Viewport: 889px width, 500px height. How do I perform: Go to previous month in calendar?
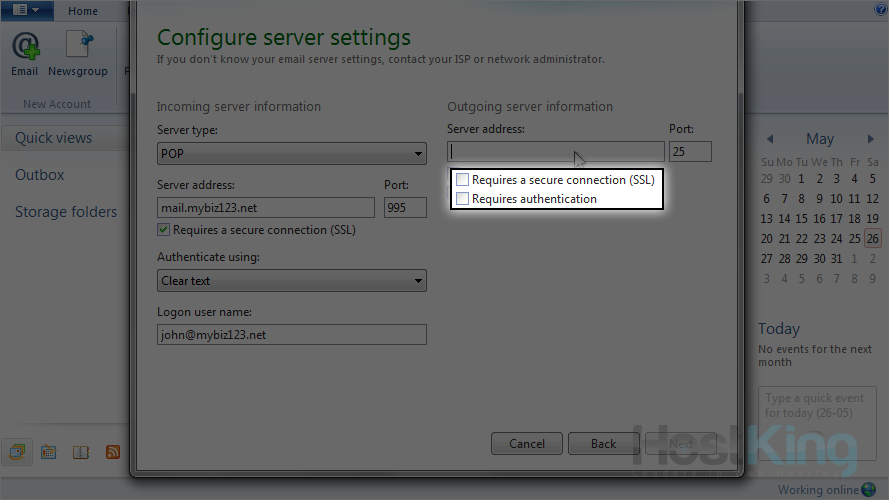point(770,139)
